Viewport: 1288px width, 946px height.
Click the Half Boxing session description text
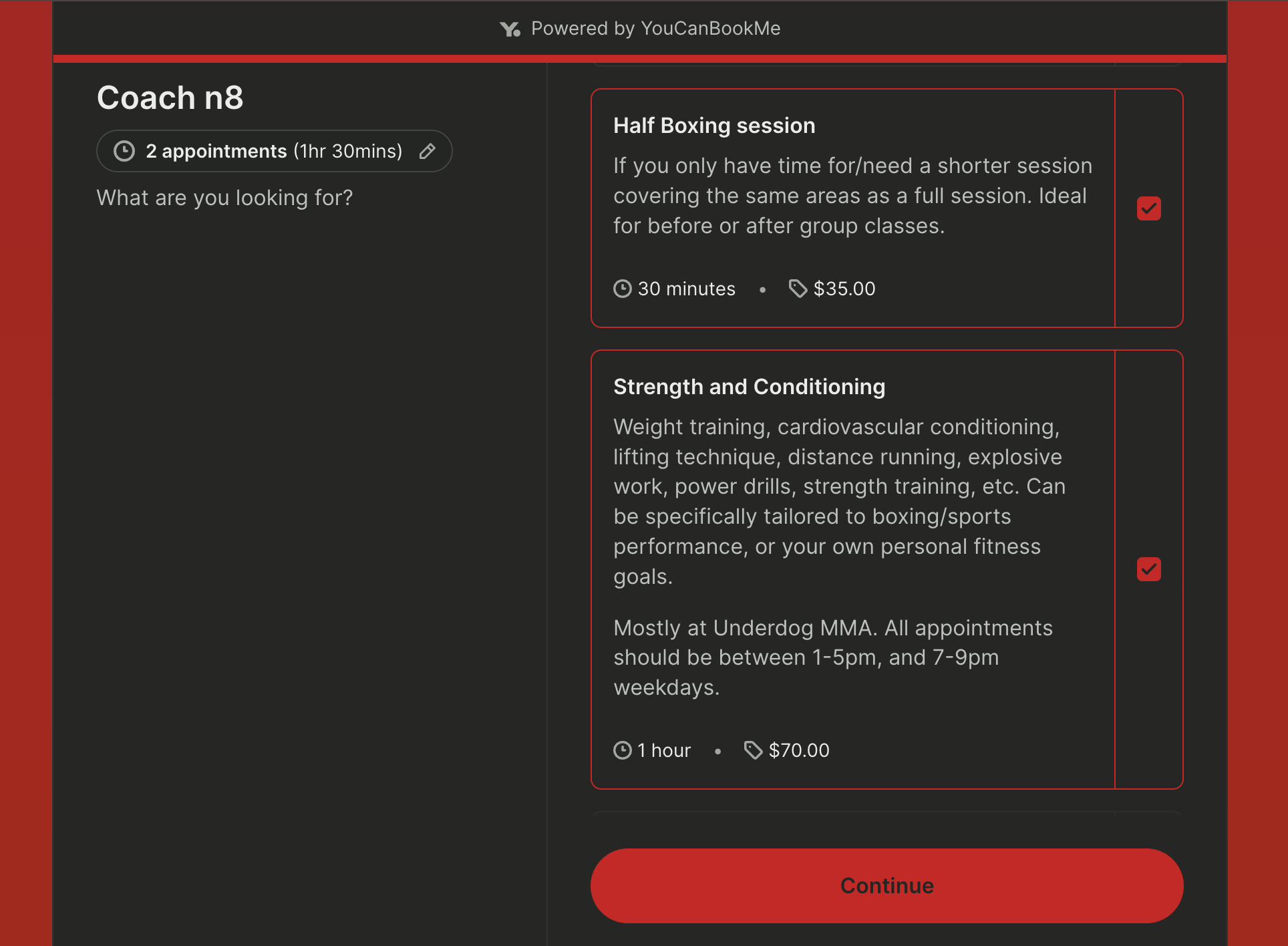coord(852,196)
